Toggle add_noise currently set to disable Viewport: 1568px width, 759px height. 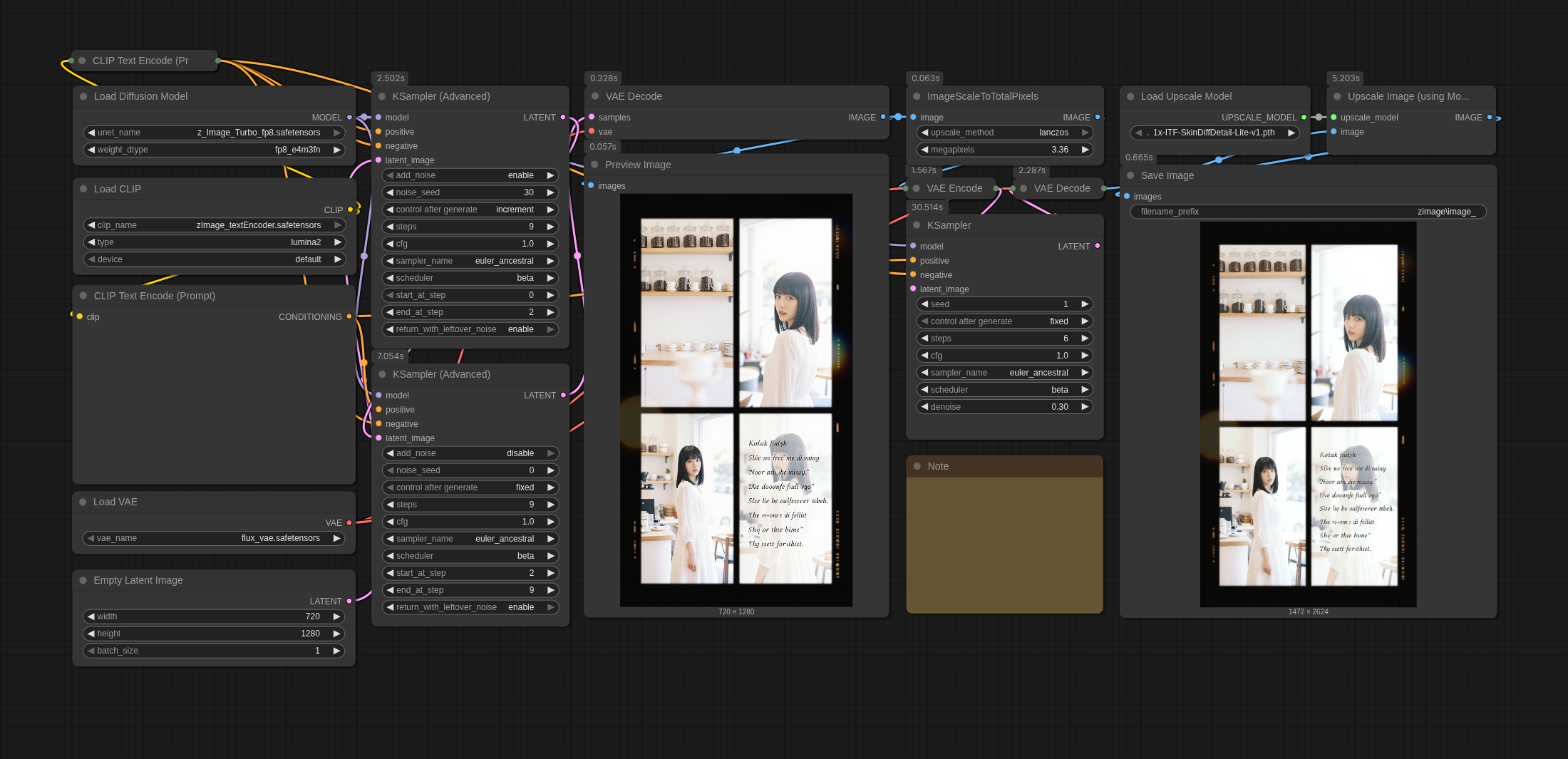pos(470,453)
